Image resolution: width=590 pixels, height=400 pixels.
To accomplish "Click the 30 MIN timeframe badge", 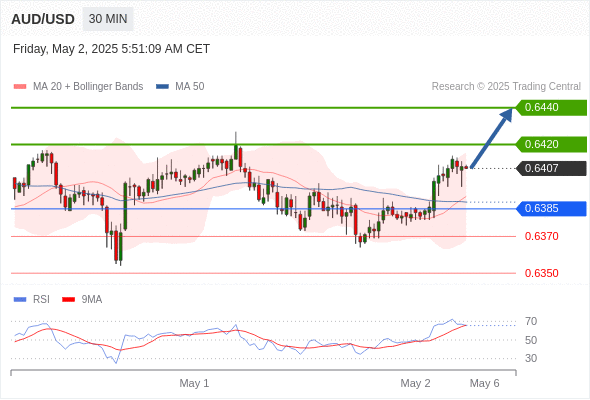I will [x=108, y=19].
